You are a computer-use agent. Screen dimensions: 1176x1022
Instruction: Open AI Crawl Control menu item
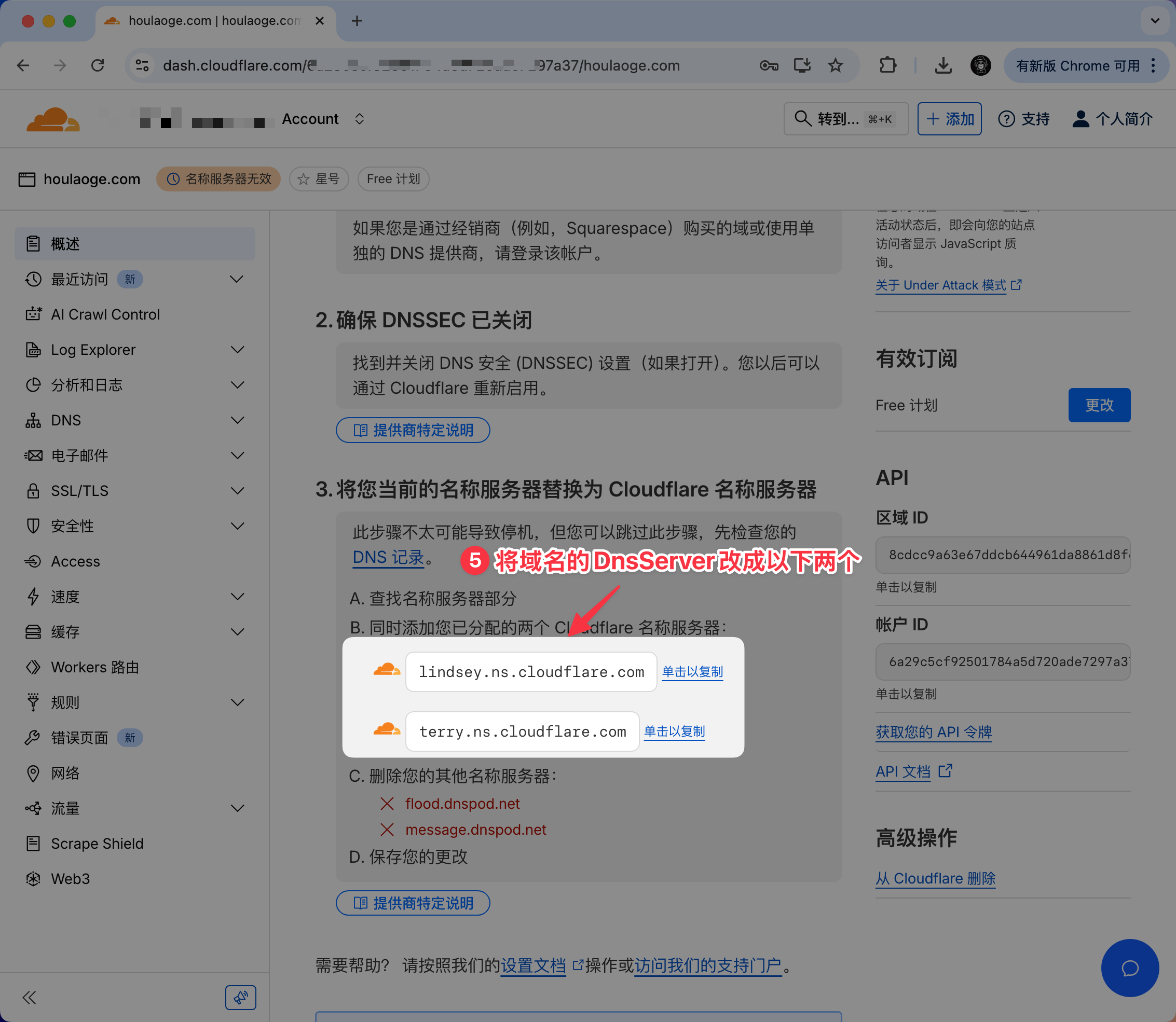click(x=105, y=314)
